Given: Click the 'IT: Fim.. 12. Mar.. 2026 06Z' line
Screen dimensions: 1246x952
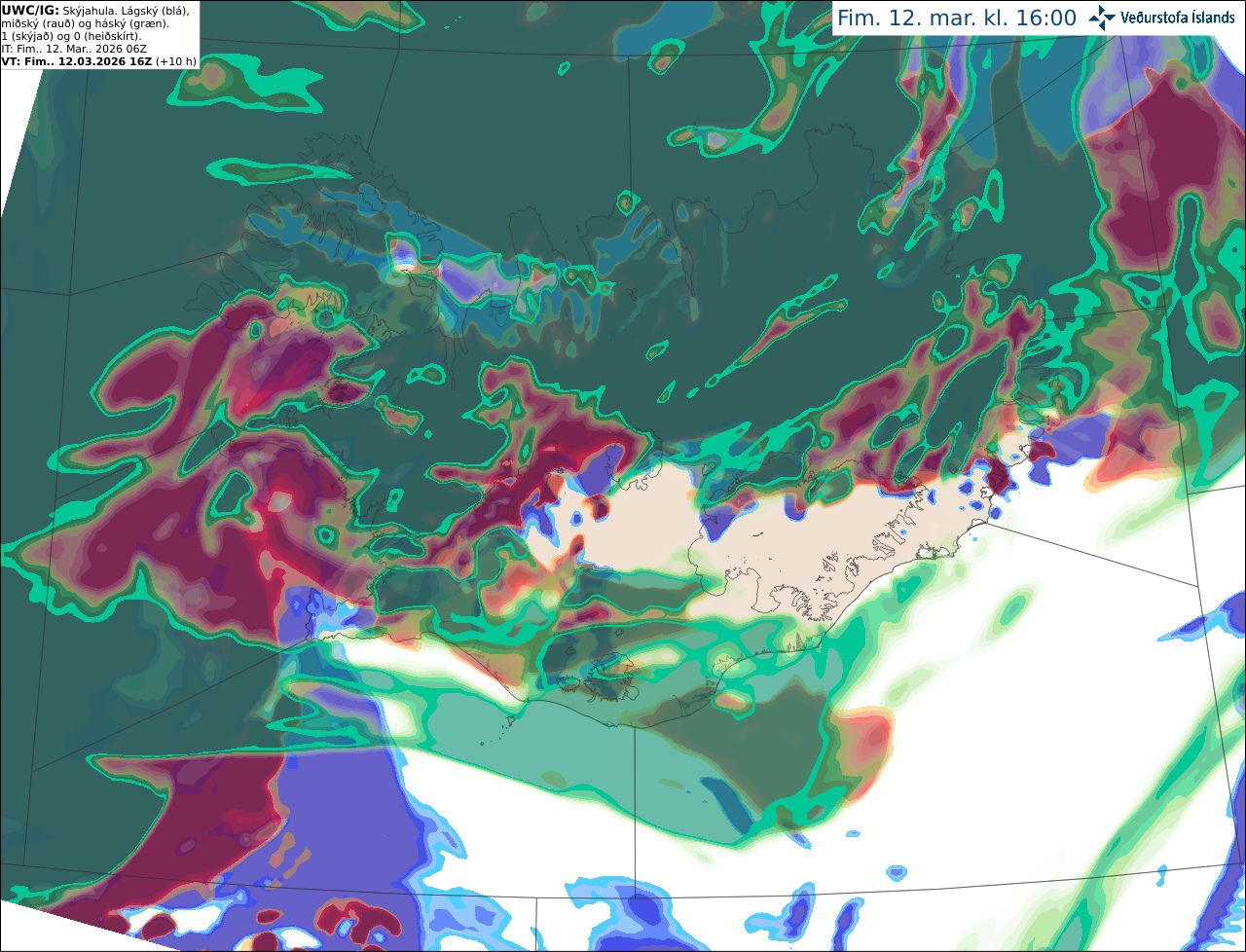Looking at the screenshot, I should coord(74,49).
